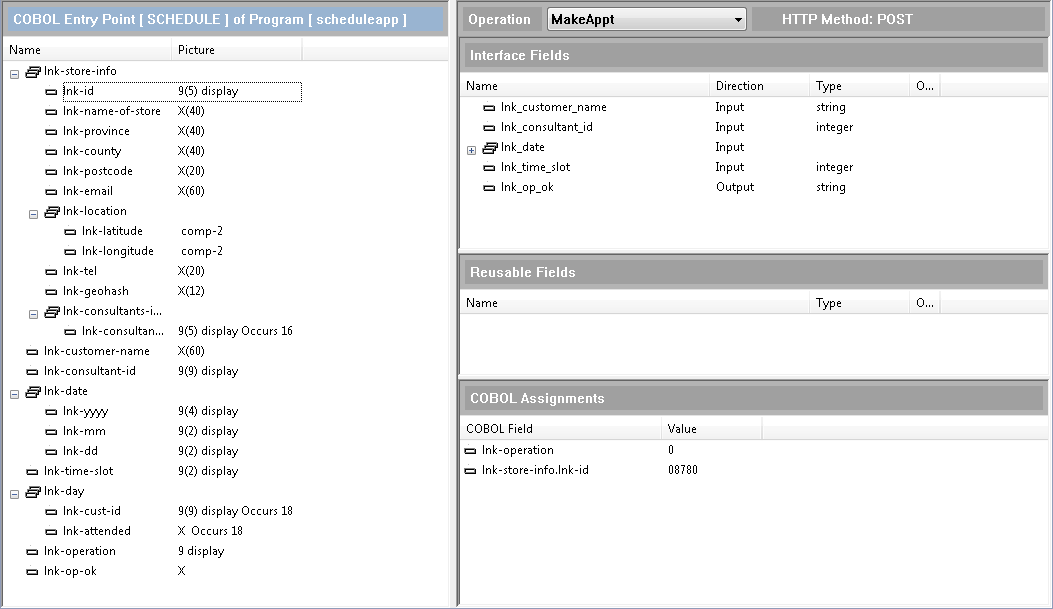Collapse the lnk-store-info tree node
The image size is (1053, 609).
point(14,72)
